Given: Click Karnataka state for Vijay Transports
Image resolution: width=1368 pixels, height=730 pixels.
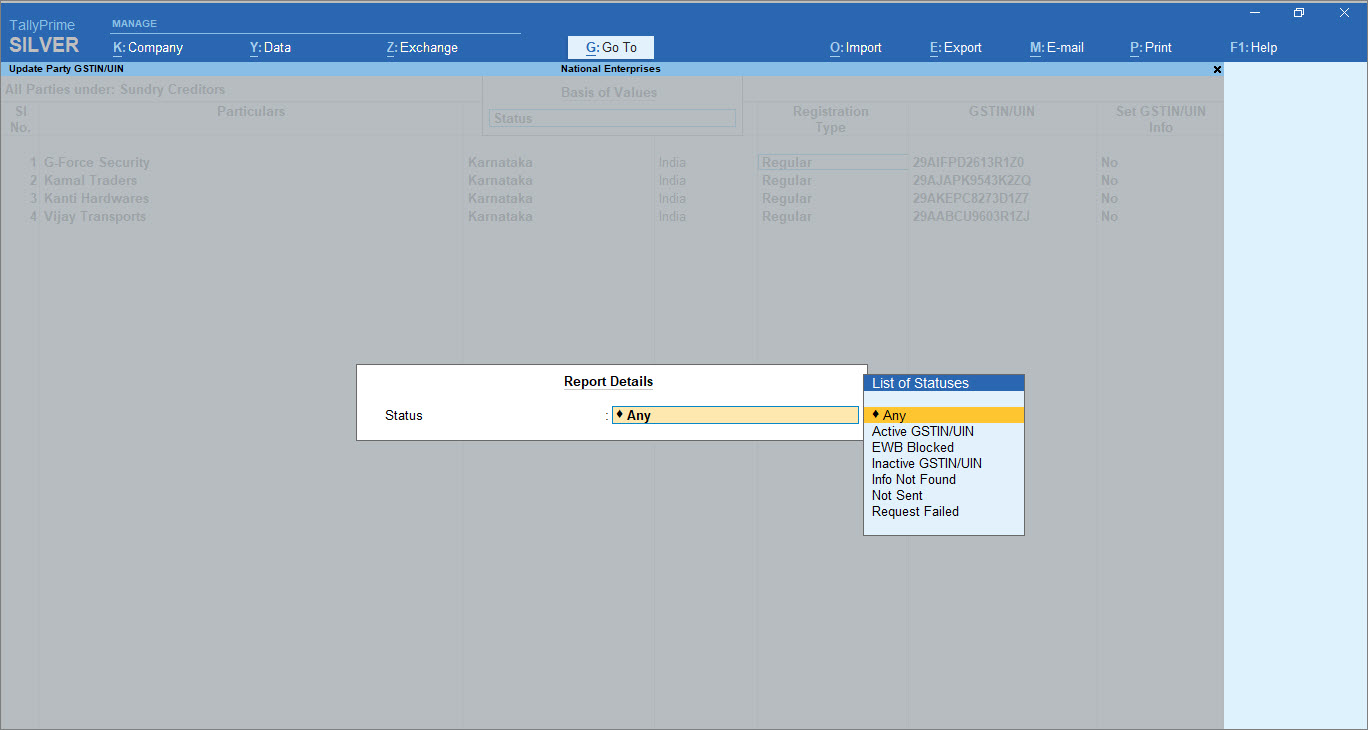Looking at the screenshot, I should coord(500,216).
